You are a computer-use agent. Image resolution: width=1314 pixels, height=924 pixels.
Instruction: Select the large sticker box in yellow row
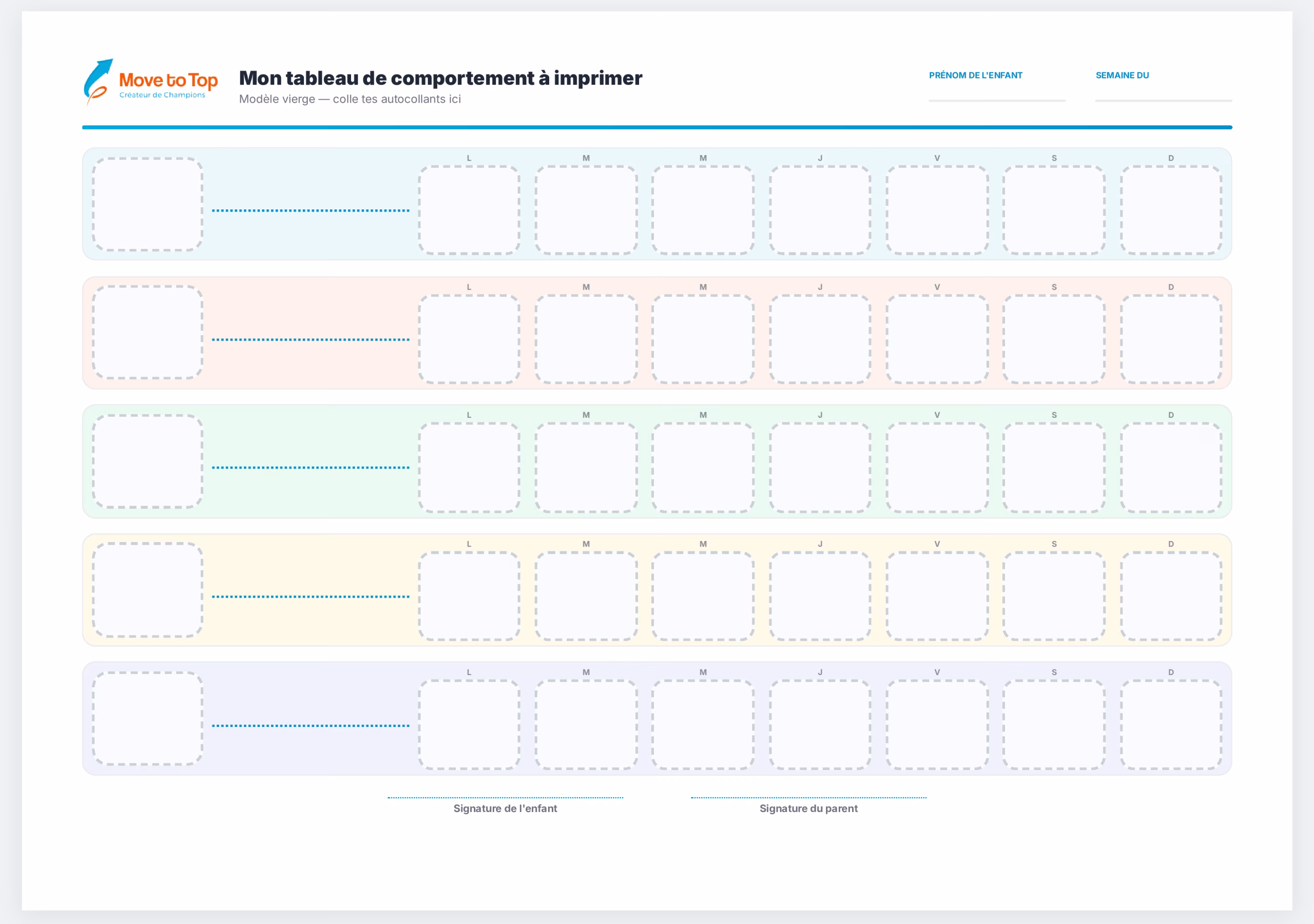pyautogui.click(x=148, y=590)
